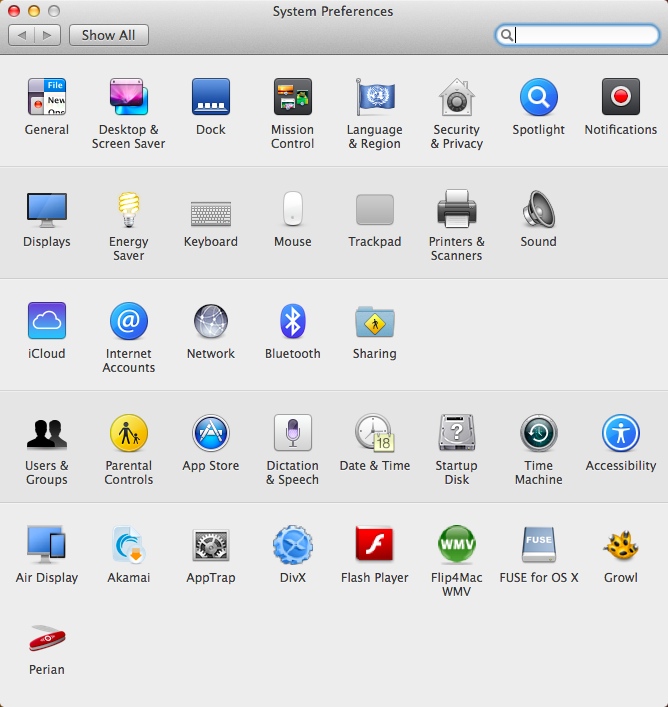Select the Time Machine icon
The width and height of the screenshot is (668, 707).
click(538, 434)
